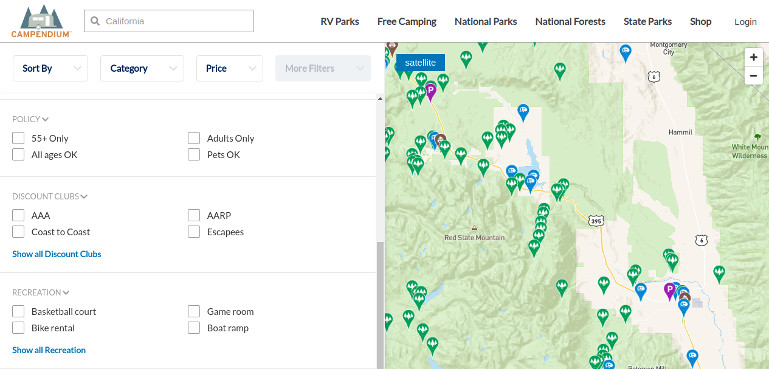Screen dimensions: 769x369
Task: Zoom in on the map
Action: point(753,57)
